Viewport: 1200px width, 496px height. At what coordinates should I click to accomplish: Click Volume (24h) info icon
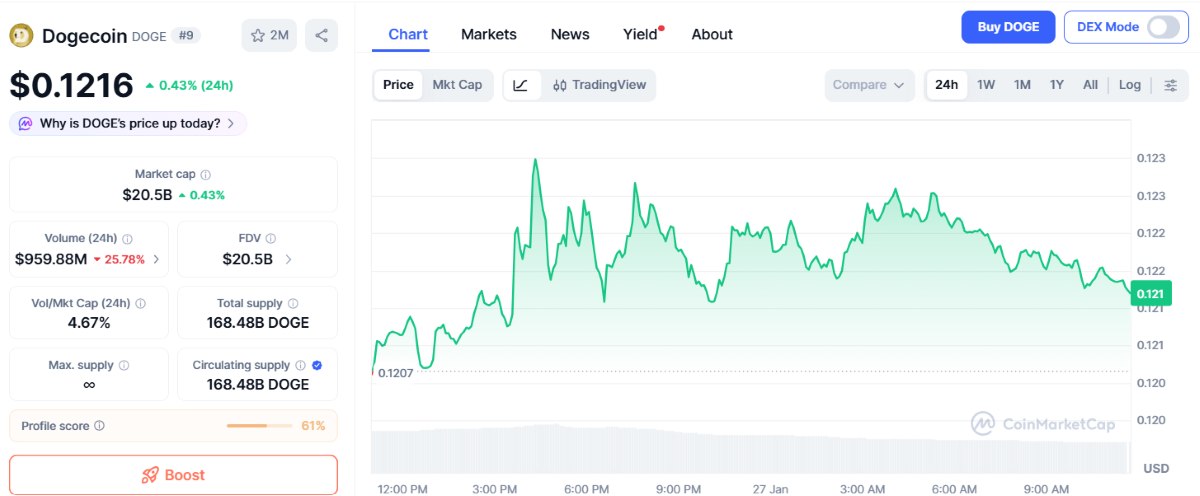click(x=127, y=239)
